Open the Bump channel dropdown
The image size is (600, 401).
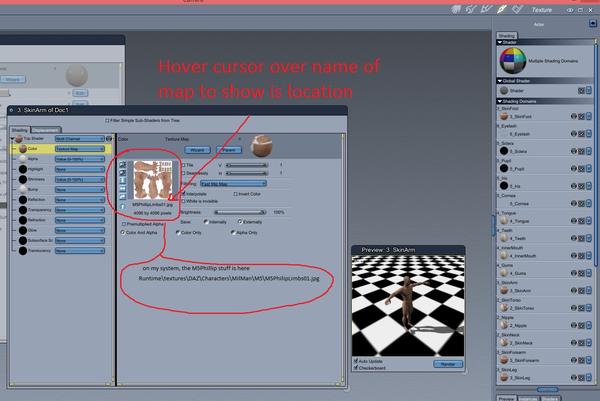click(x=80, y=189)
